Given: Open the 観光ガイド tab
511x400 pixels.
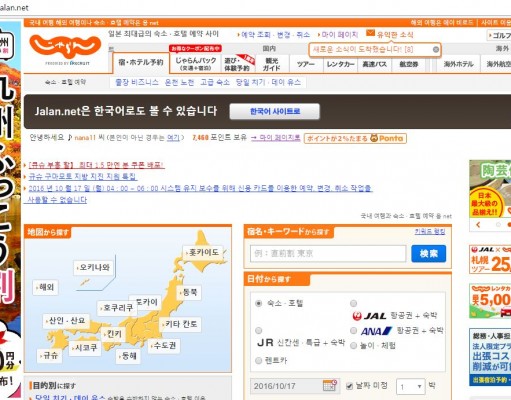Looking at the screenshot, I should (x=272, y=64).
